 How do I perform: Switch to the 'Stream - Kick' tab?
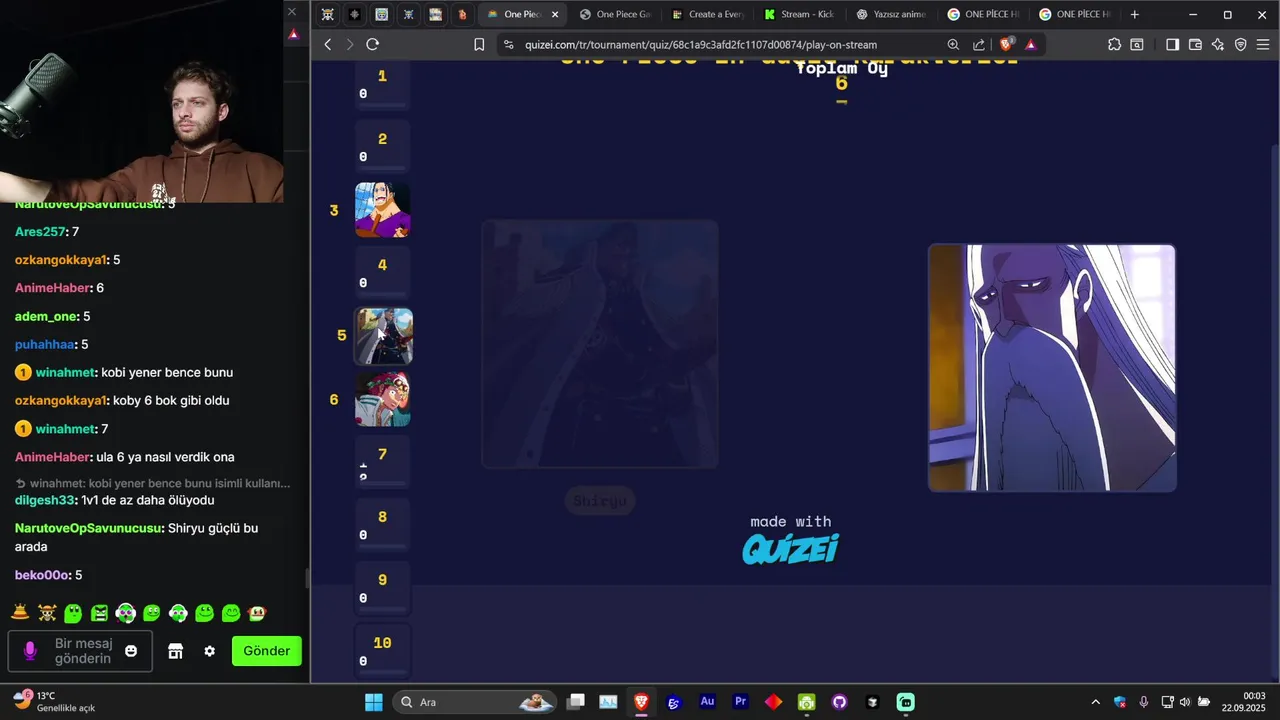click(801, 15)
